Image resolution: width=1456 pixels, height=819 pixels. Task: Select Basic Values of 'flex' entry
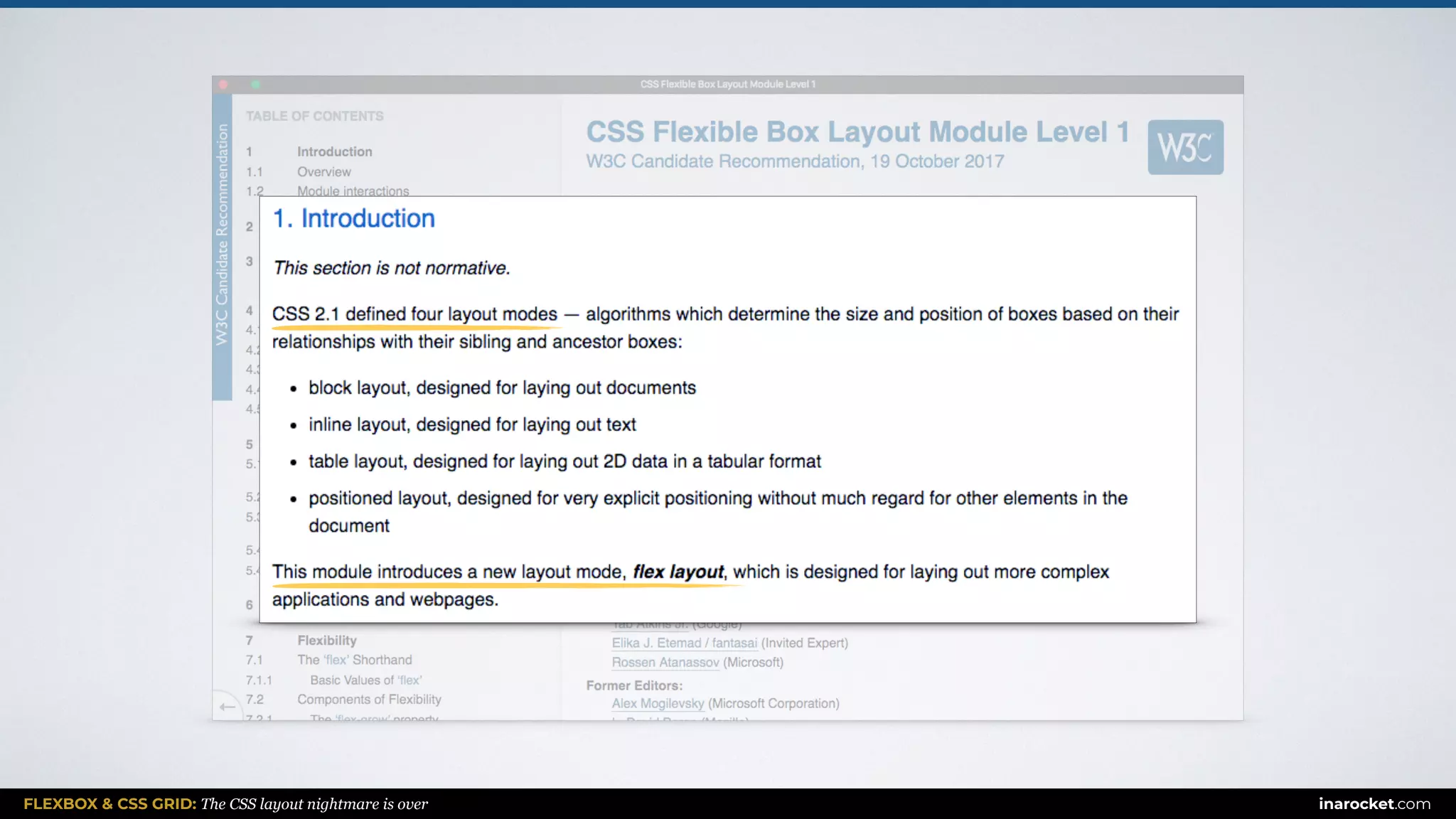365,680
